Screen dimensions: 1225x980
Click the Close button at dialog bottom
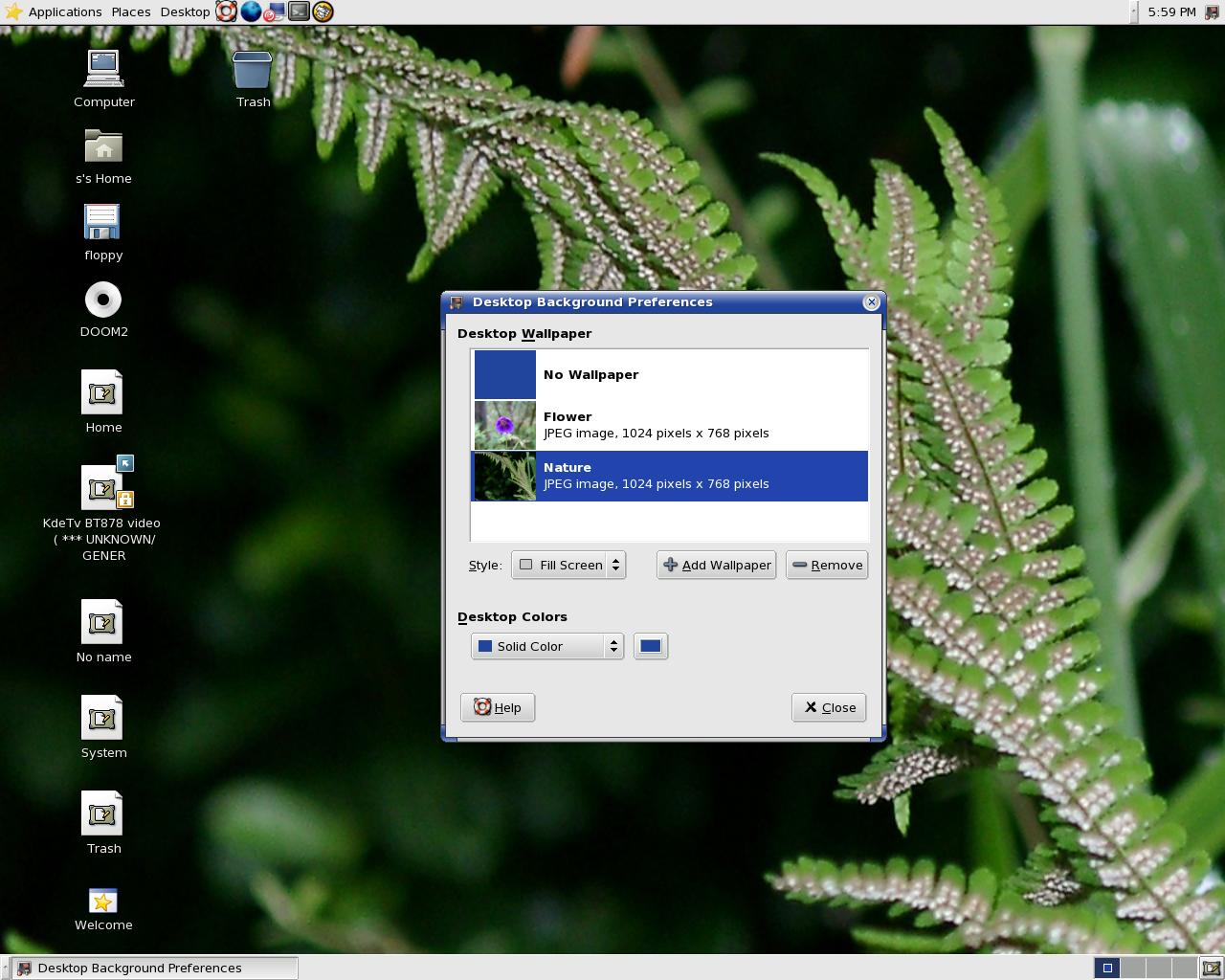[829, 707]
